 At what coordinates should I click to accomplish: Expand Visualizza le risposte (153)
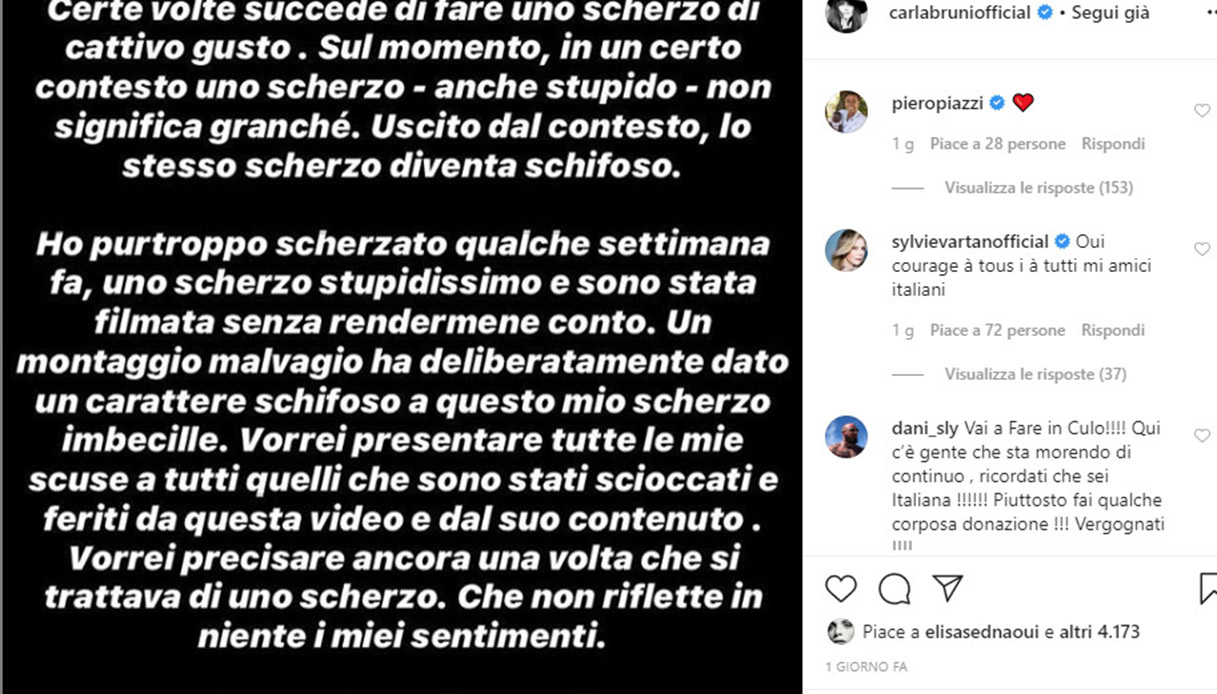[x=1038, y=188]
